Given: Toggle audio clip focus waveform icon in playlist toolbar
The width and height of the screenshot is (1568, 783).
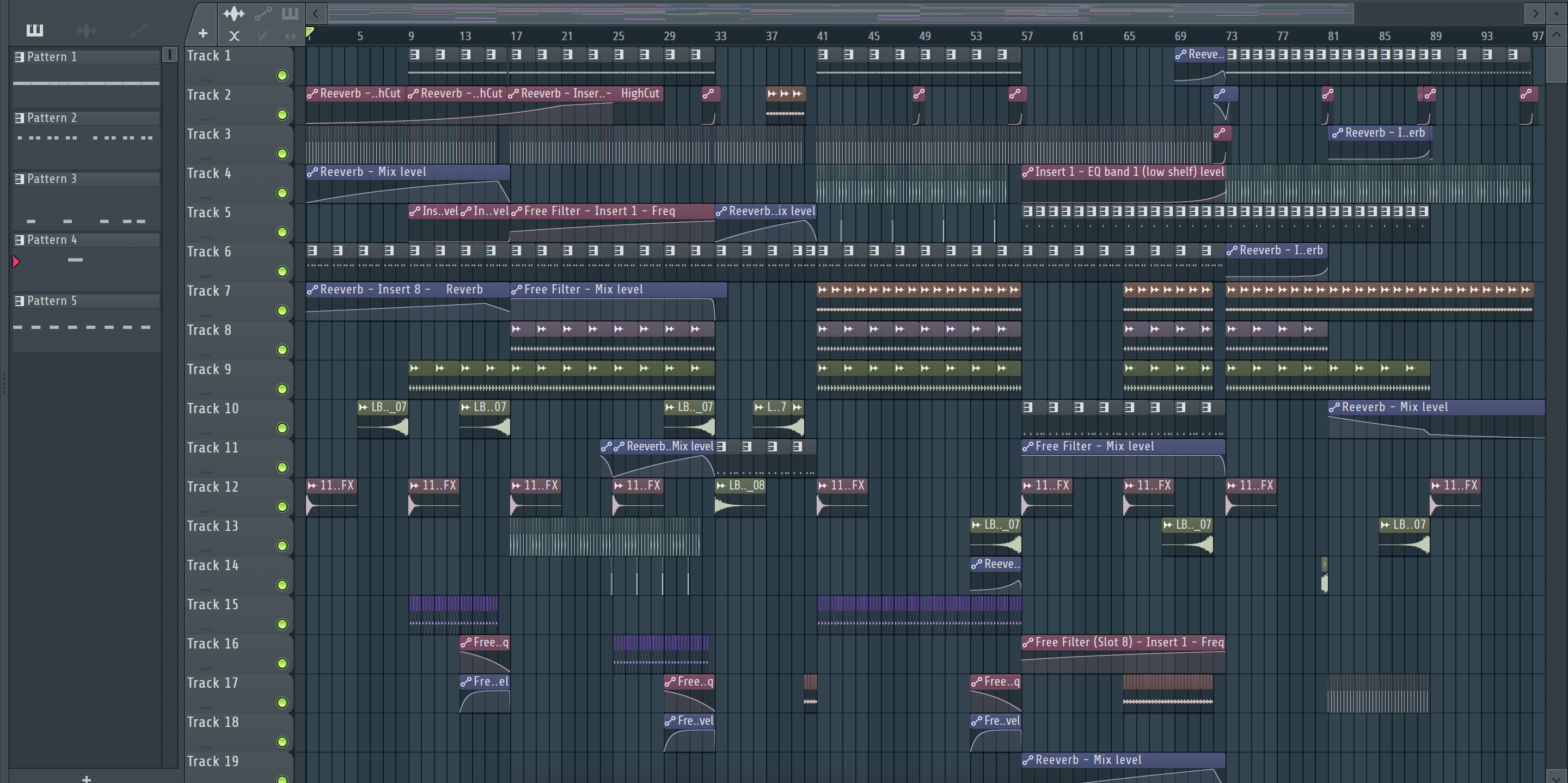Looking at the screenshot, I should point(233,14).
